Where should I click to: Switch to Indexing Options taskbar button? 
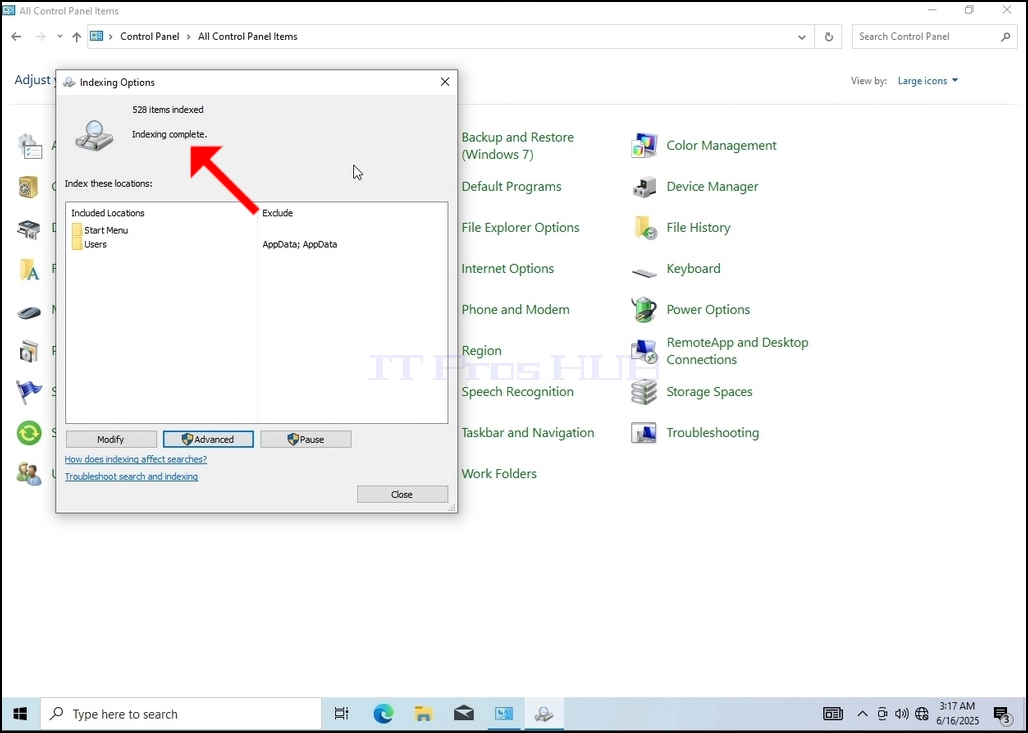point(544,714)
